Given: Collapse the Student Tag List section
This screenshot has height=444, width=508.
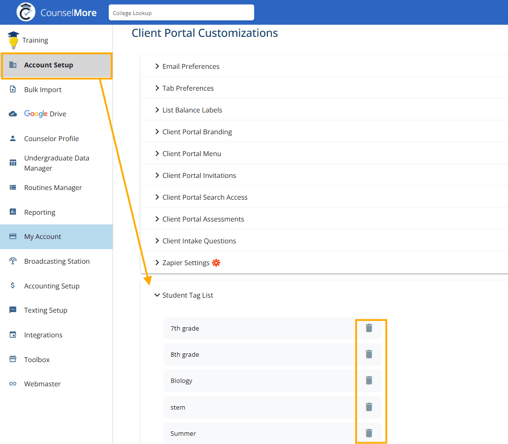Looking at the screenshot, I should tap(184, 295).
